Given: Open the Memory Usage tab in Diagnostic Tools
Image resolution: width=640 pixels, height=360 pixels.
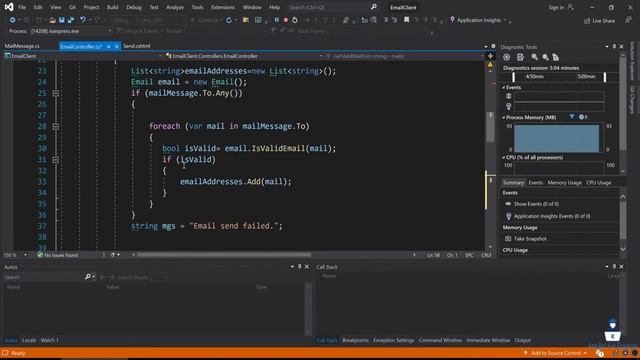Looking at the screenshot, I should [x=564, y=183].
